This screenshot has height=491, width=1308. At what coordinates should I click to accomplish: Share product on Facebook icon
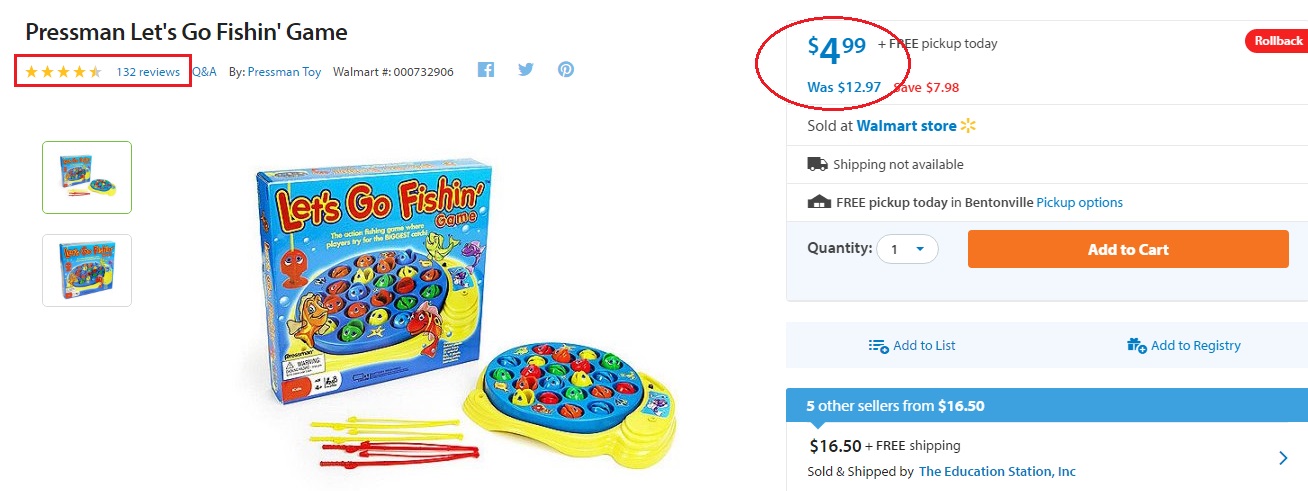pyautogui.click(x=486, y=71)
